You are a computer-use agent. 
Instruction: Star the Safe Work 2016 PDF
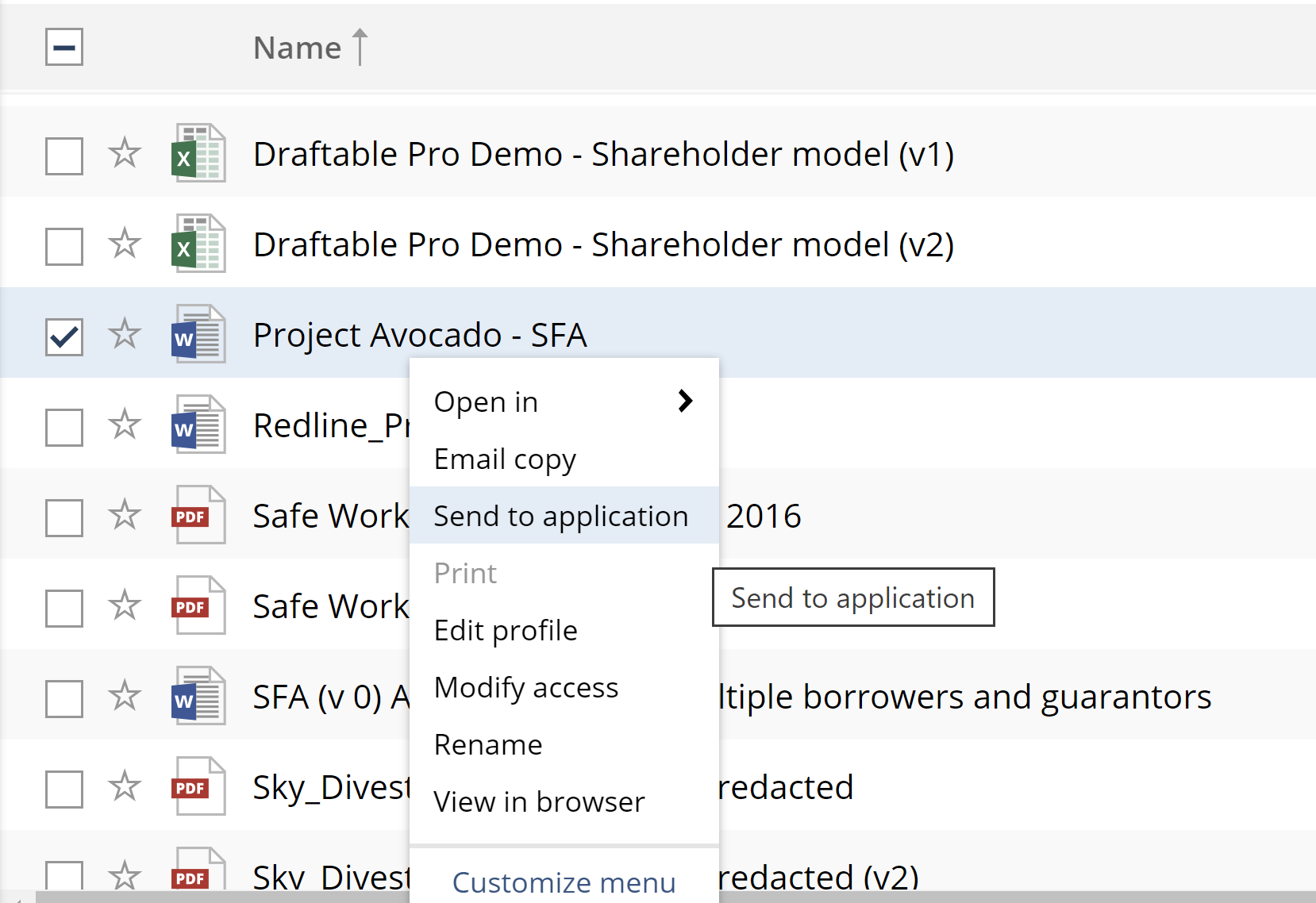coord(125,515)
